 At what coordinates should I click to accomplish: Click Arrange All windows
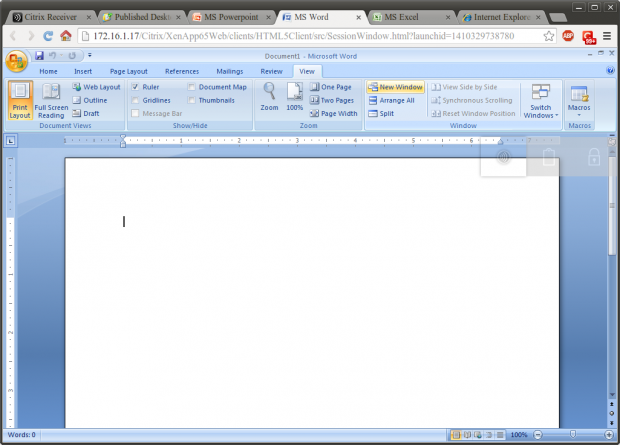click(x=391, y=100)
